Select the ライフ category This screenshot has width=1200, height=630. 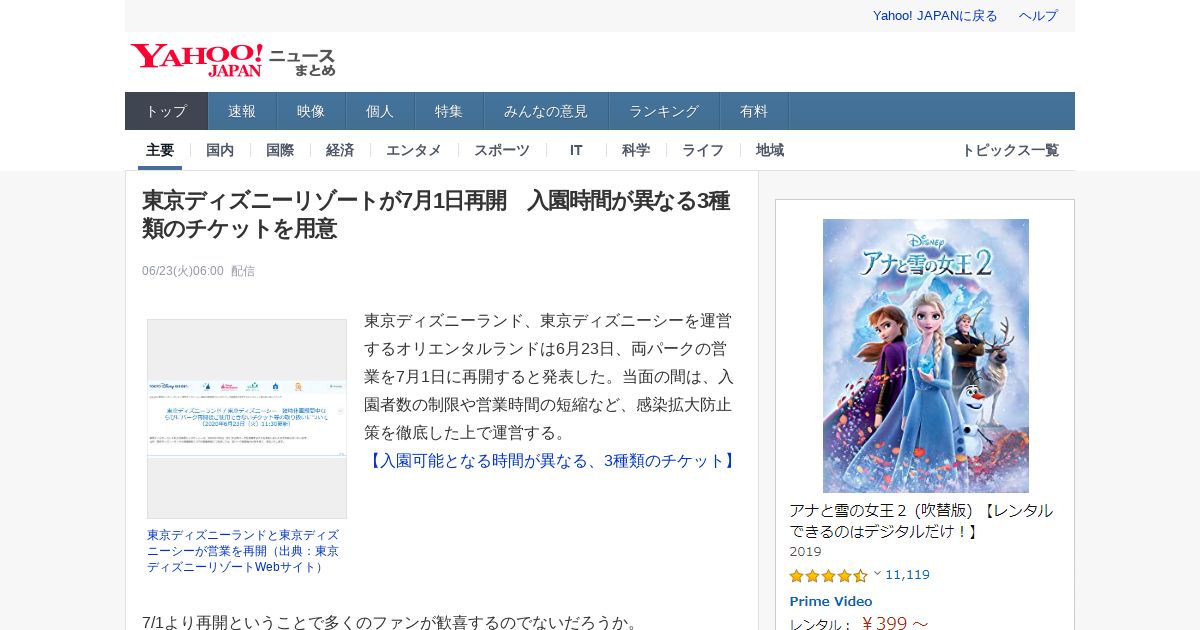tap(703, 150)
